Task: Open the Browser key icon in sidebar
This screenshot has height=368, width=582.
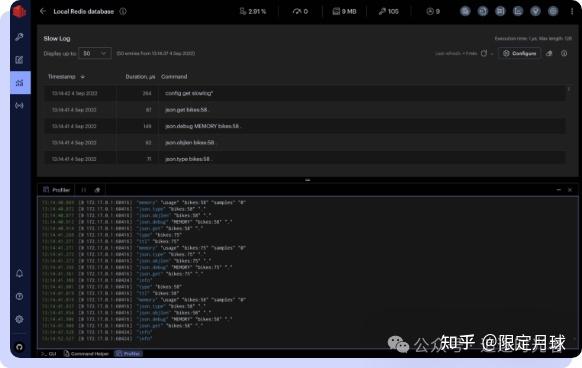Action: coord(19,37)
